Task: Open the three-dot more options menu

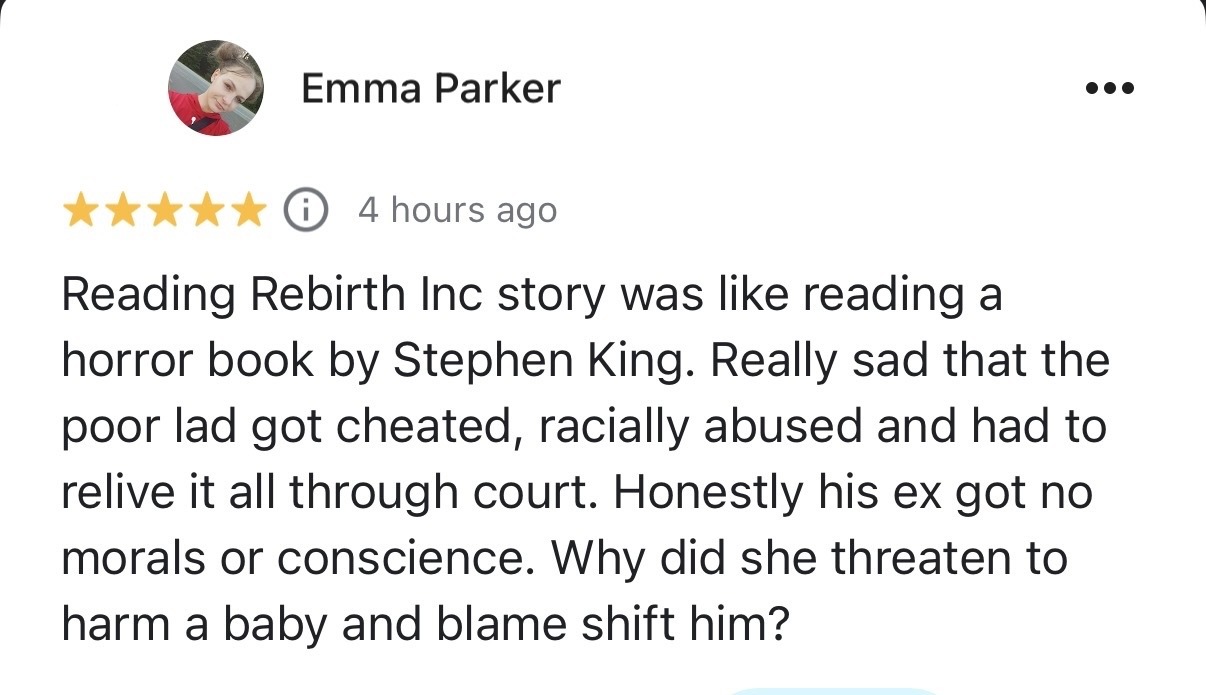Action: coord(1109,88)
